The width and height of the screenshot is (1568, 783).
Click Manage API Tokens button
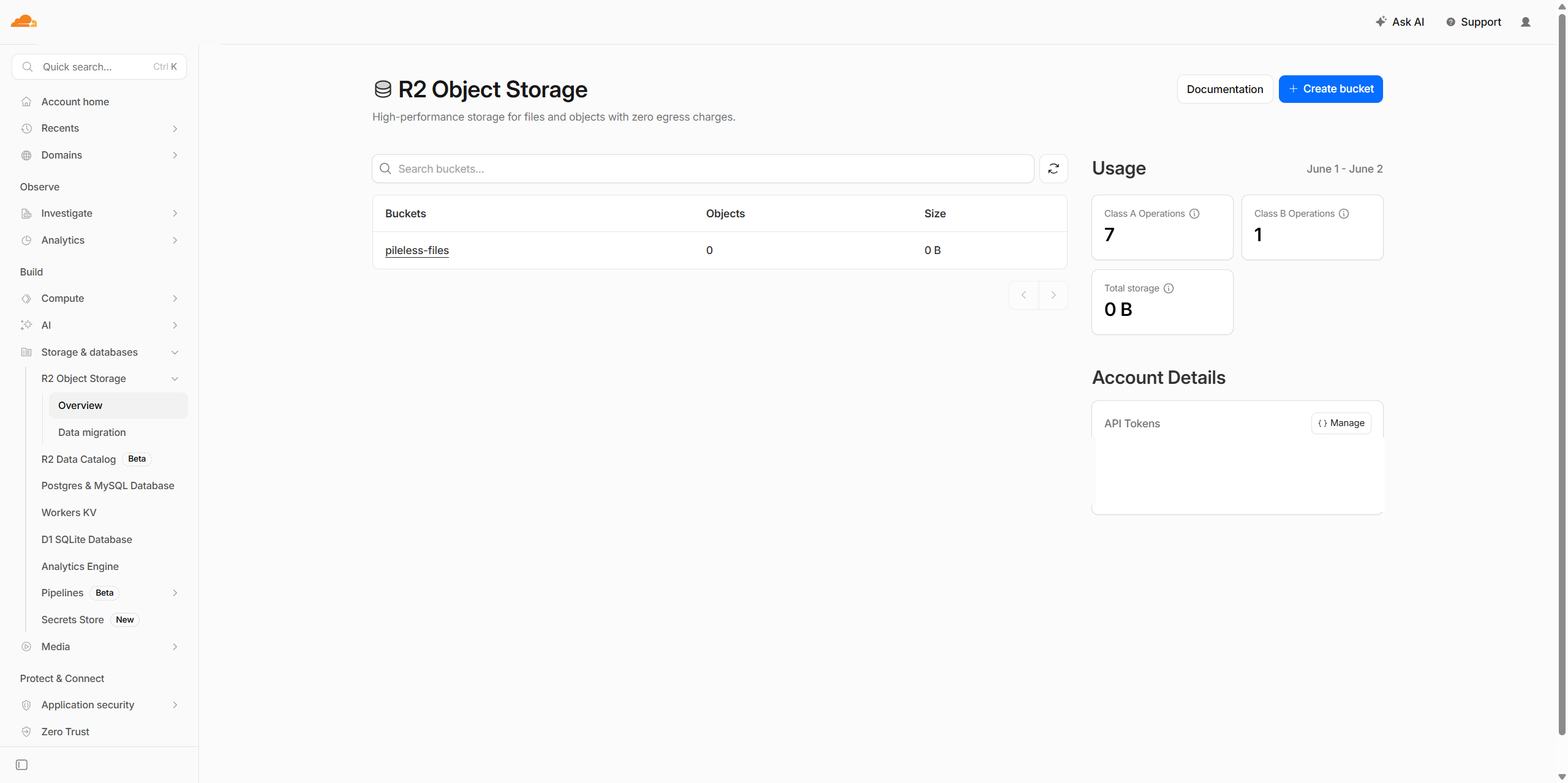(x=1341, y=423)
